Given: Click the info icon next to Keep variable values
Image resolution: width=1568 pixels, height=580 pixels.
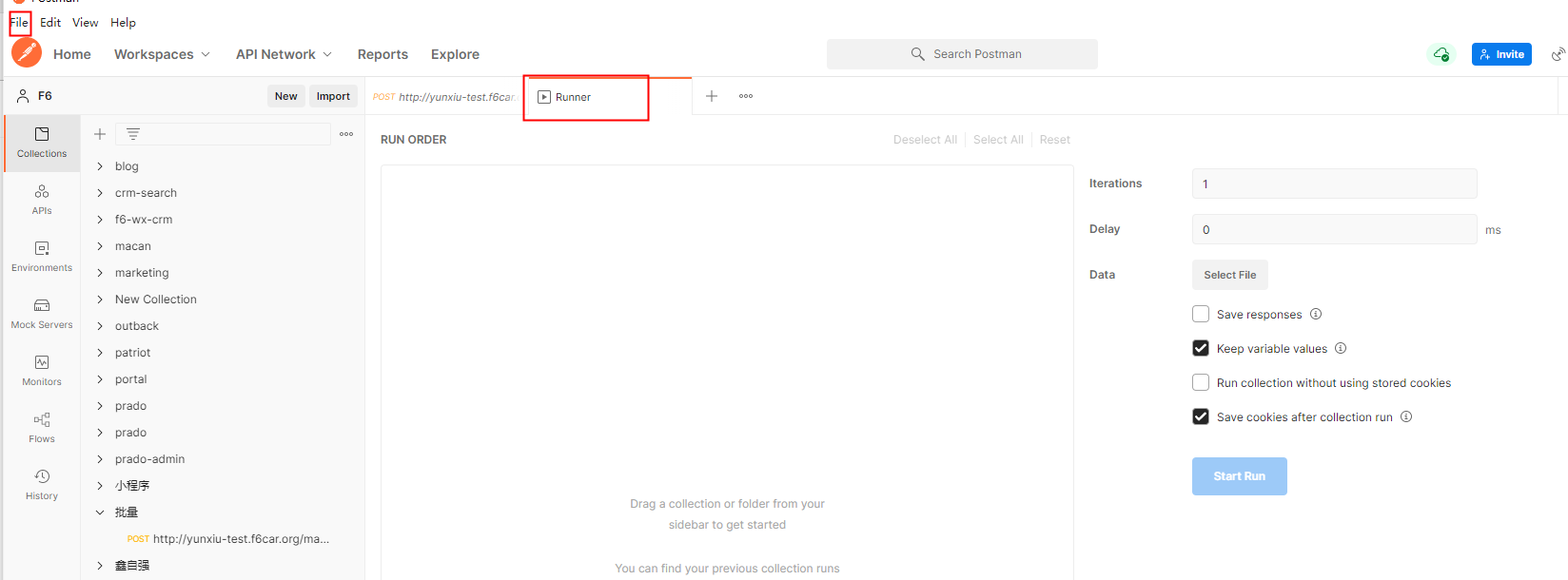Looking at the screenshot, I should coord(1341,348).
